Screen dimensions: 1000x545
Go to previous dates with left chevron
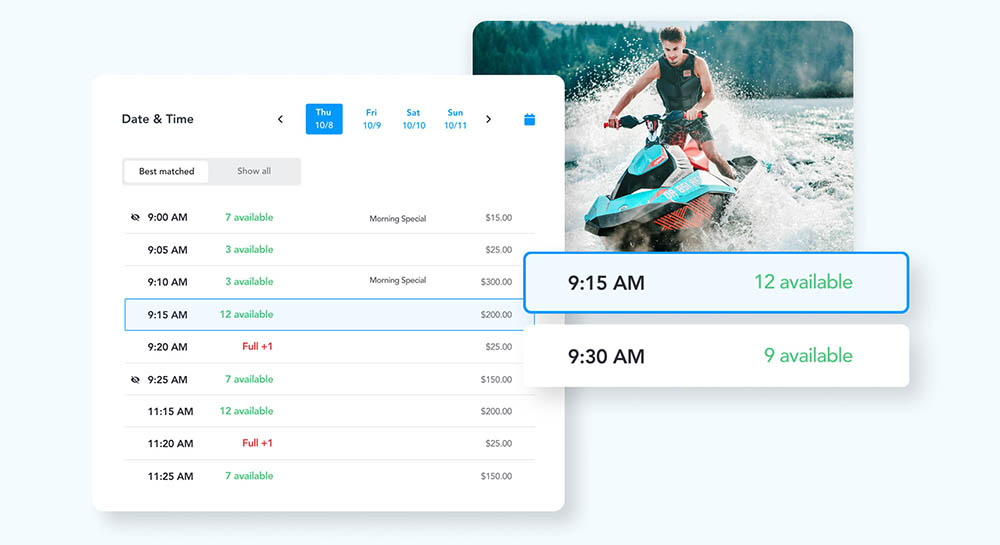pos(280,119)
